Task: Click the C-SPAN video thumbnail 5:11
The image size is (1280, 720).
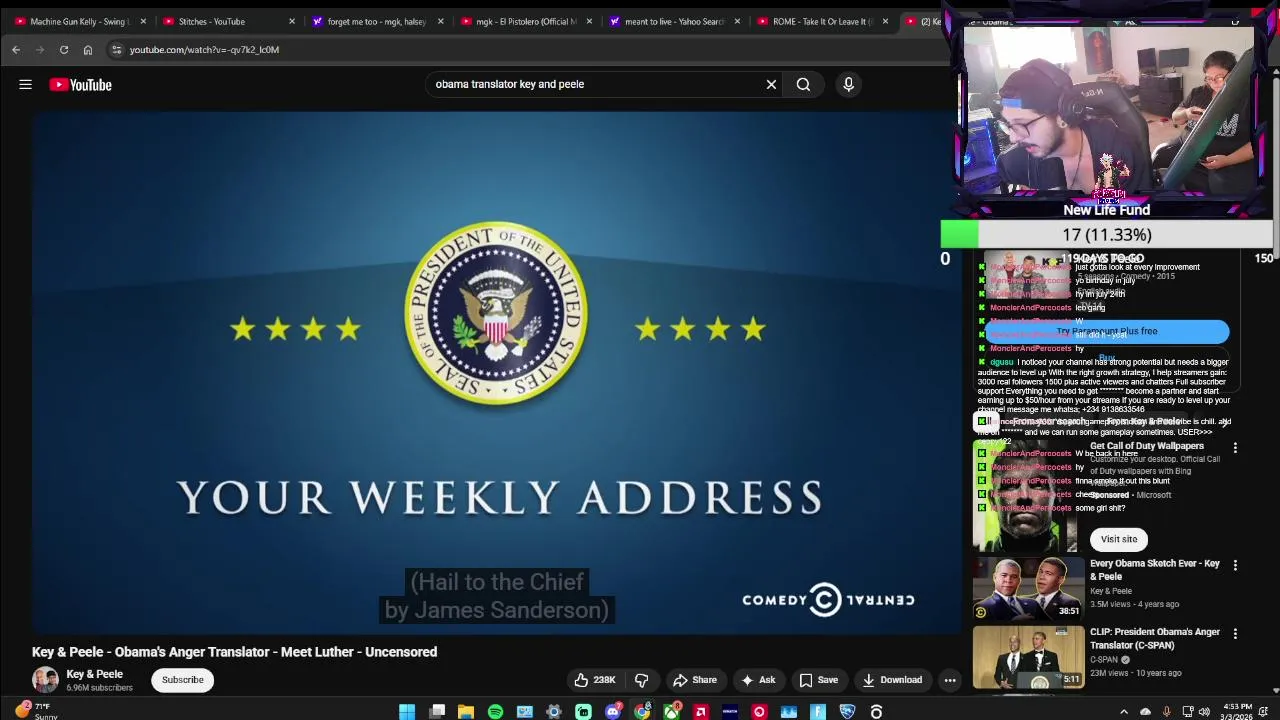Action: point(1028,657)
